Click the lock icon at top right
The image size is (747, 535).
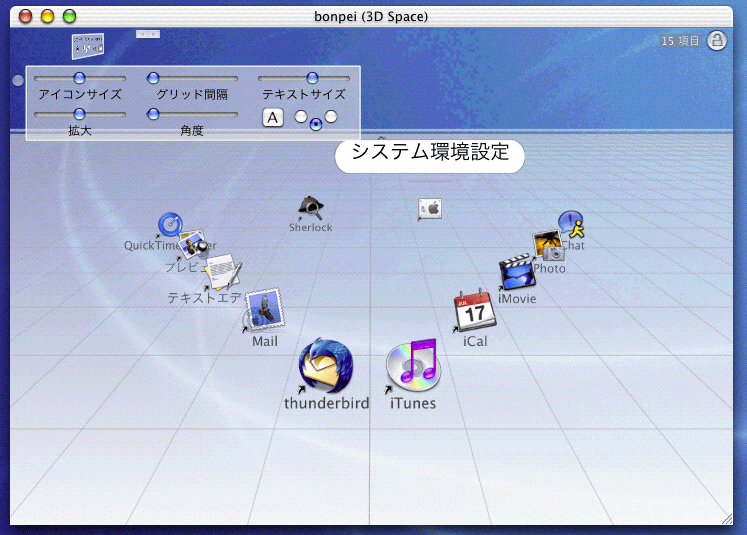(717, 40)
